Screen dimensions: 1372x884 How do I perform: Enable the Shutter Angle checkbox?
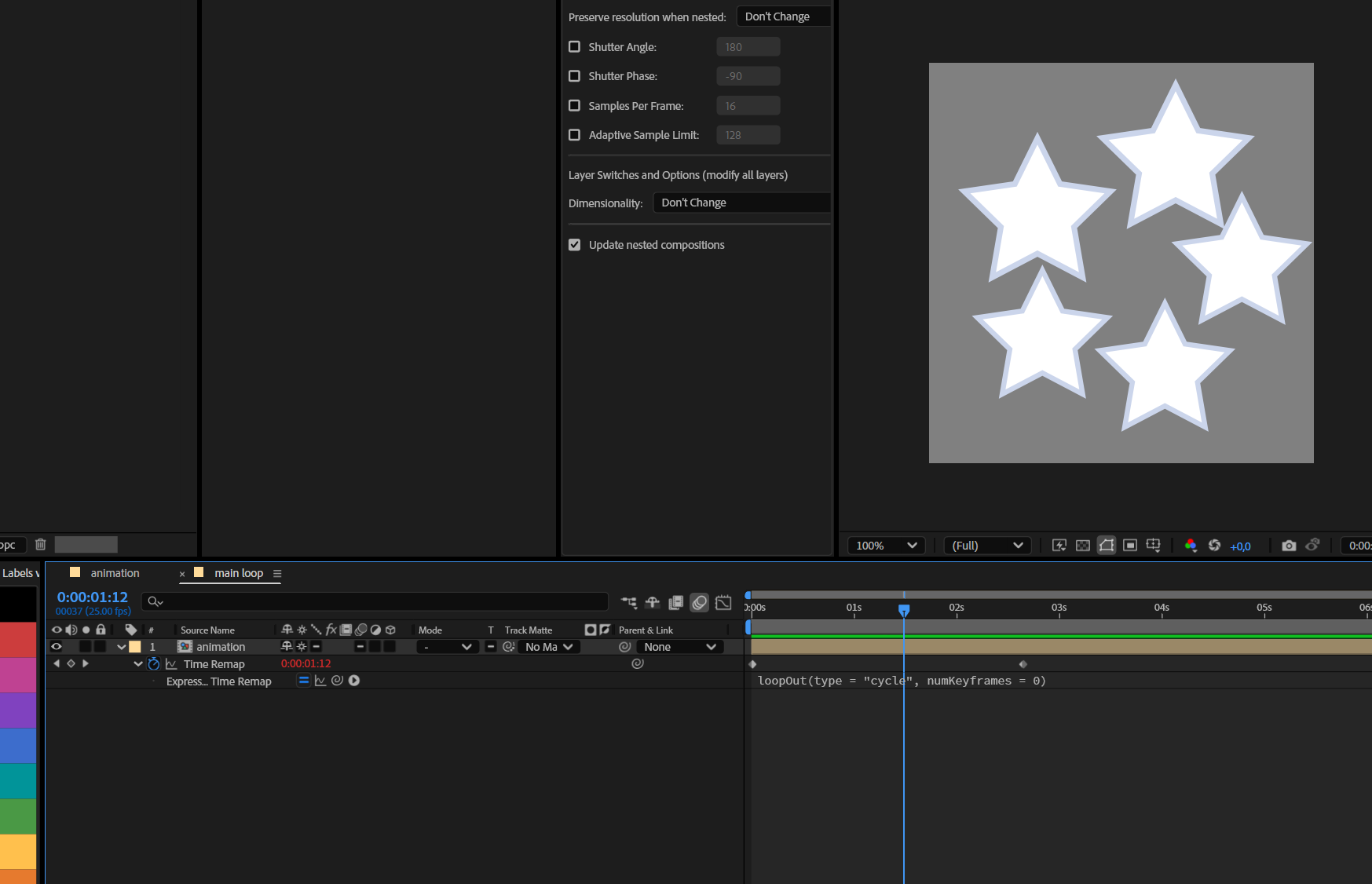coord(574,46)
